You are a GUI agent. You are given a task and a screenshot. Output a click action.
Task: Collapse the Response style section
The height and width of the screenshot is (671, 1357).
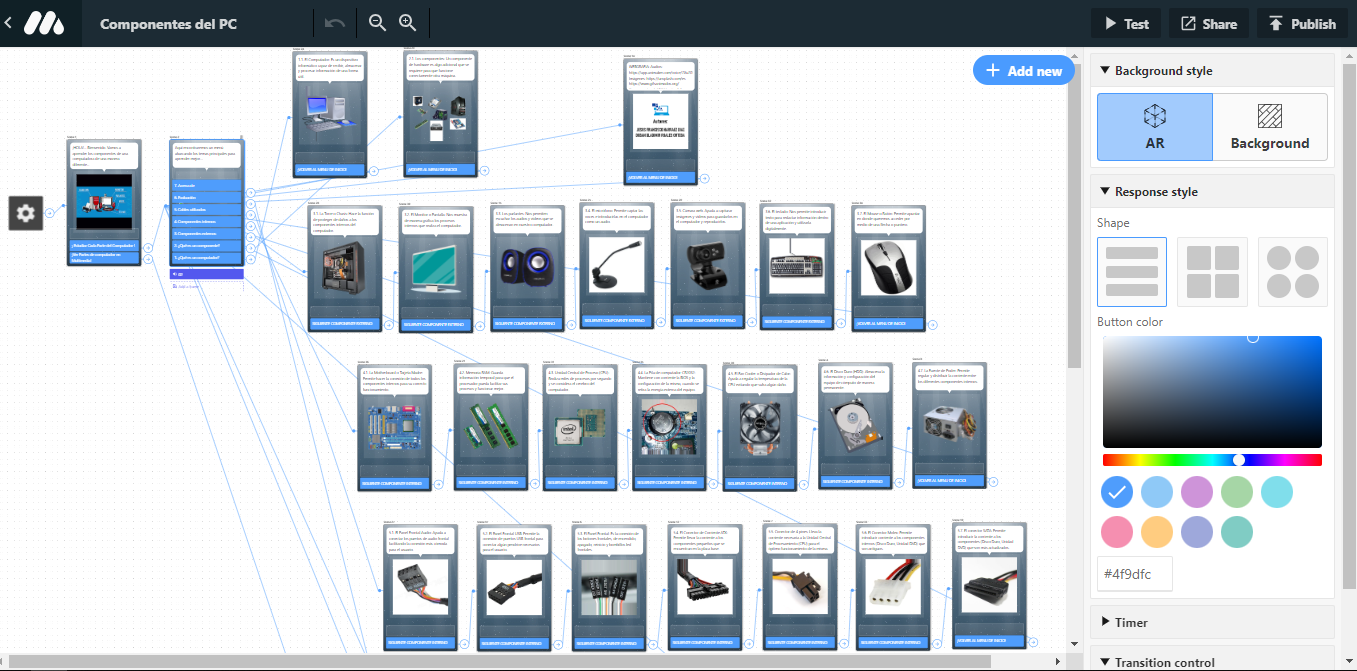[x=1105, y=192]
